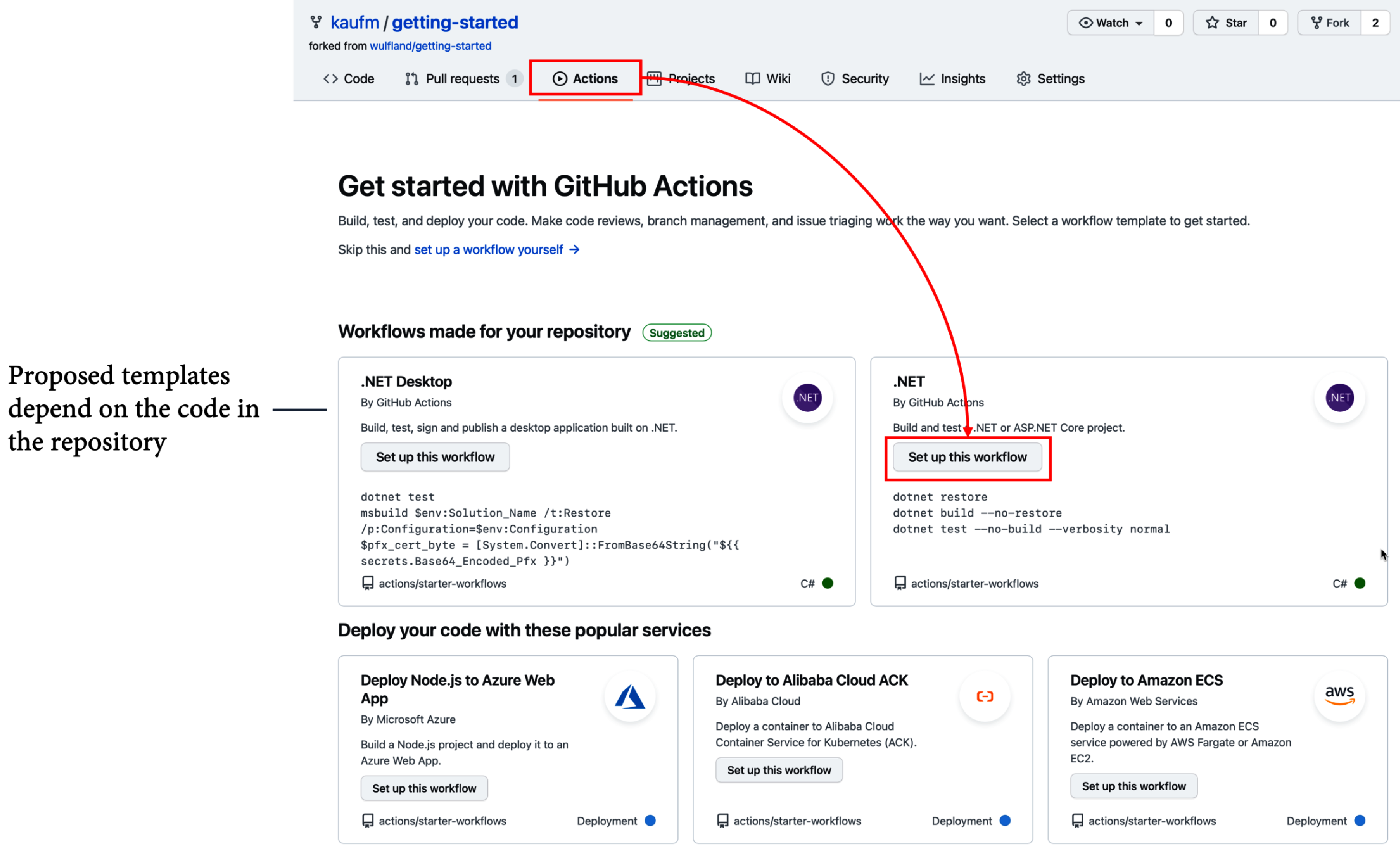This screenshot has width=1400, height=851.
Task: Click the Get started with GitHub Actions heading
Action: pyautogui.click(x=546, y=186)
